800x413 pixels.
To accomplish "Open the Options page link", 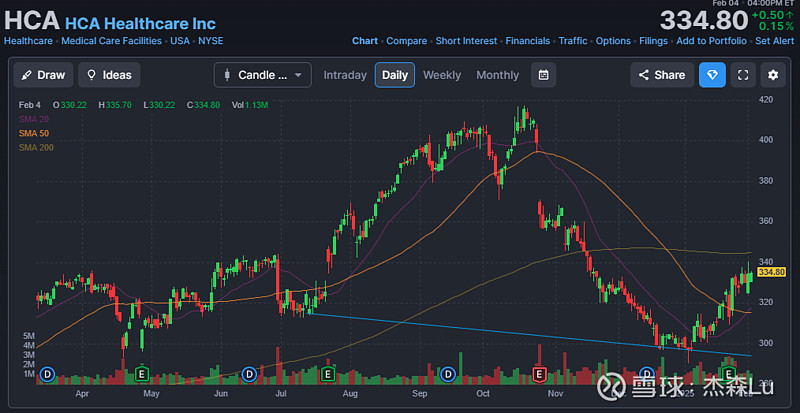I will (613, 41).
